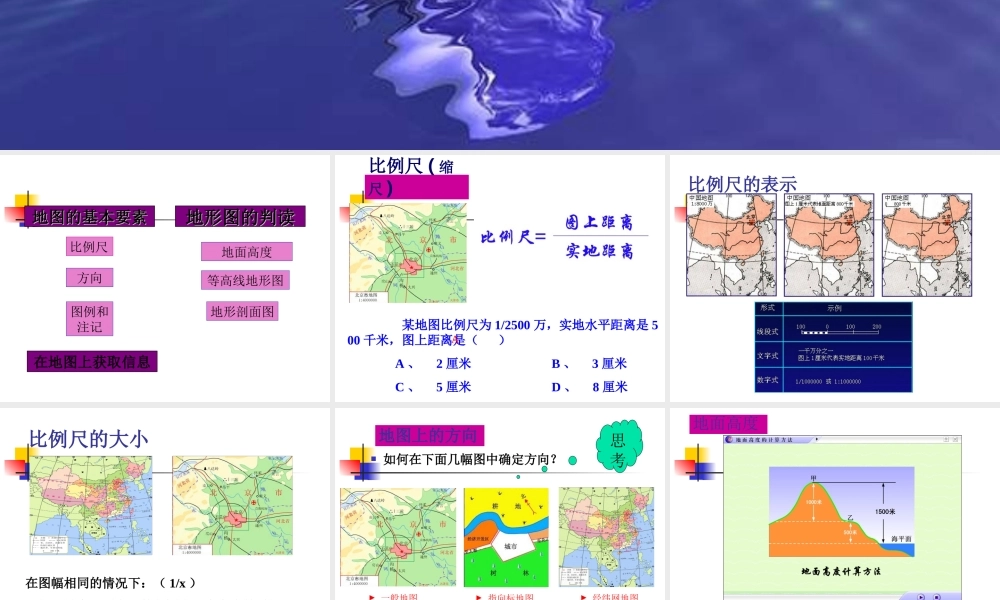The width and height of the screenshot is (1000, 600).
Task: Click the 图上距离 numerator text
Action: click(599, 222)
